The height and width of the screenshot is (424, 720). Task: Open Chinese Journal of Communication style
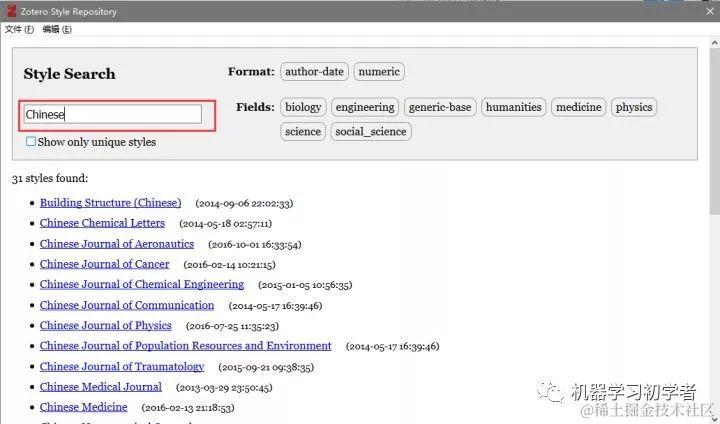[x=127, y=305]
